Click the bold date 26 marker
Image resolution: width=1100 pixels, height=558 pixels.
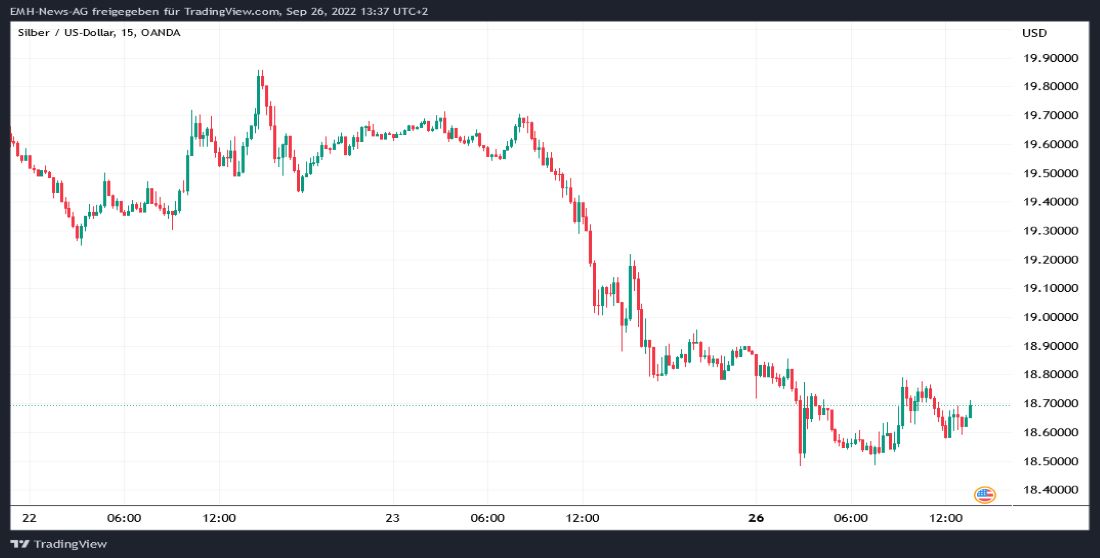(756, 518)
